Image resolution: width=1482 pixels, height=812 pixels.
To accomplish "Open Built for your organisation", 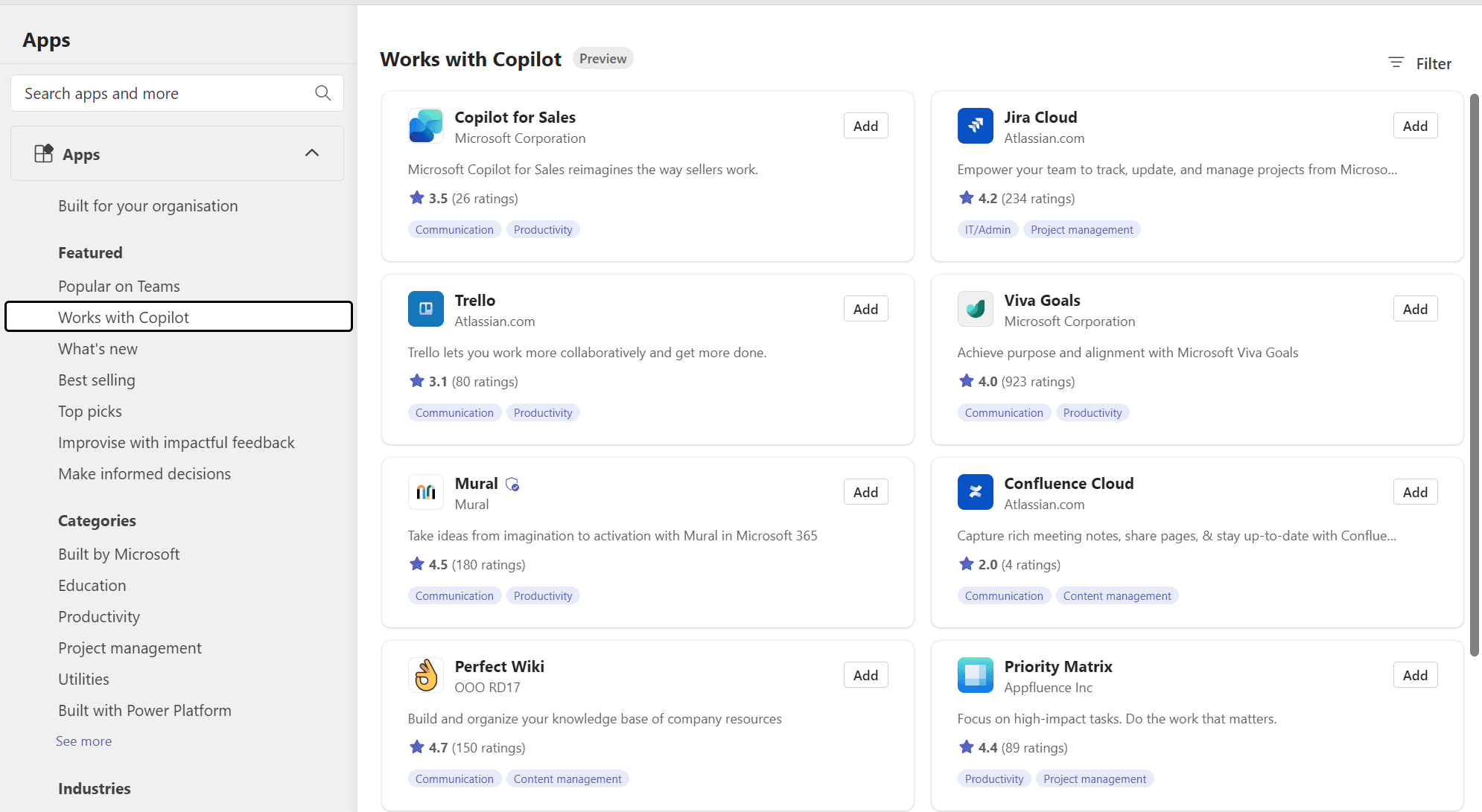I will point(148,206).
